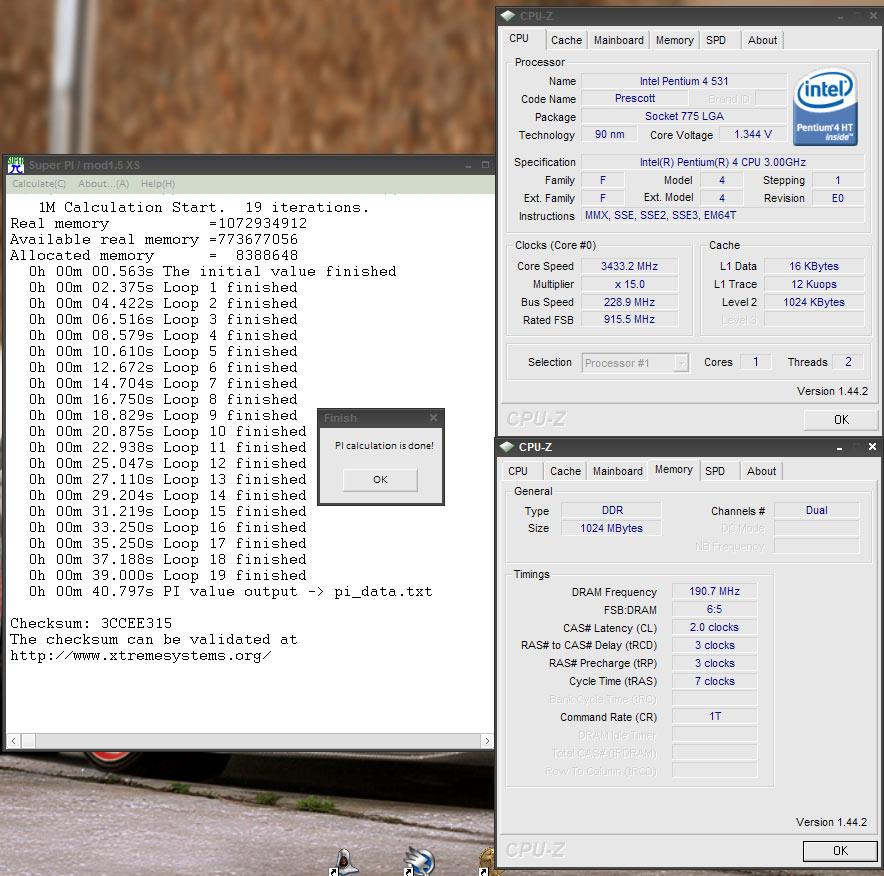884x876 pixels.
Task: Click the Revision value E0
Action: [x=837, y=198]
